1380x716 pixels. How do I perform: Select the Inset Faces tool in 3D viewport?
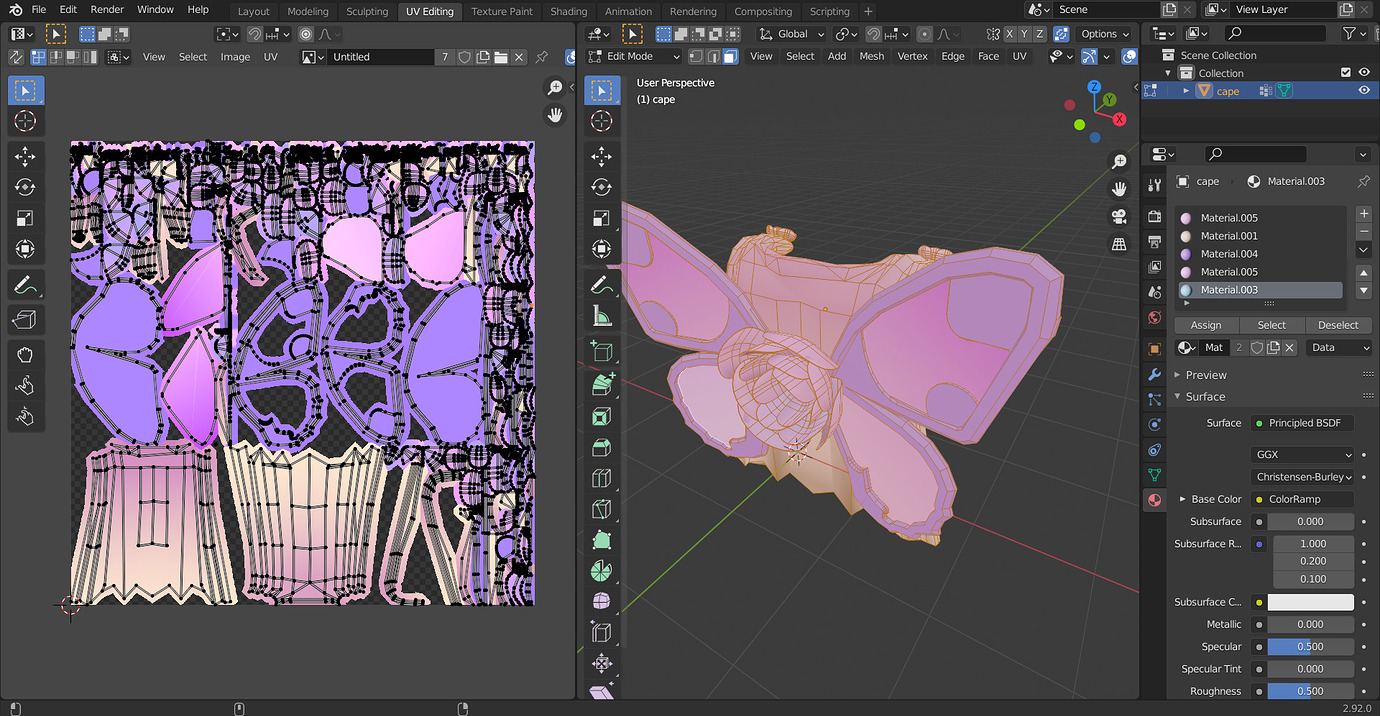click(x=601, y=416)
